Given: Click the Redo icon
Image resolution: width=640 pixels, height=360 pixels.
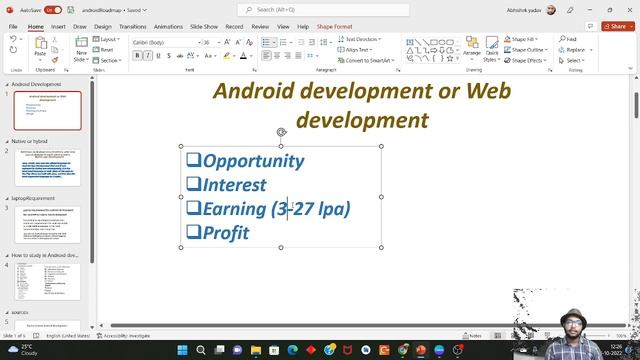Looking at the screenshot, I should tap(13, 50).
